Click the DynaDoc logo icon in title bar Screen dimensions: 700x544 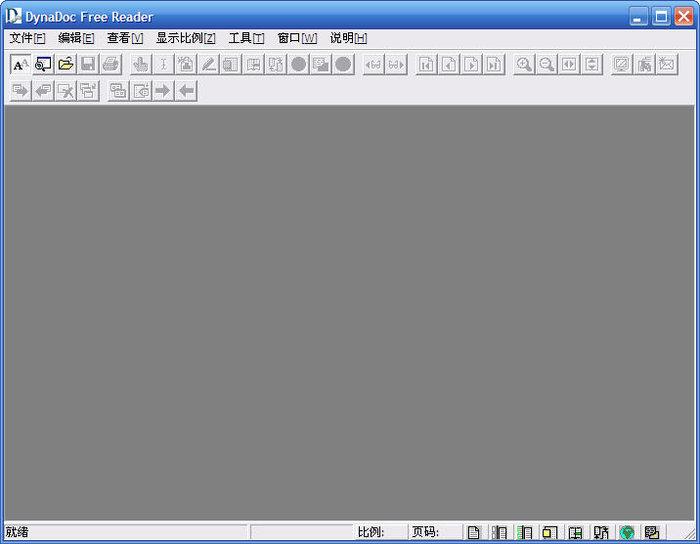pyautogui.click(x=13, y=17)
